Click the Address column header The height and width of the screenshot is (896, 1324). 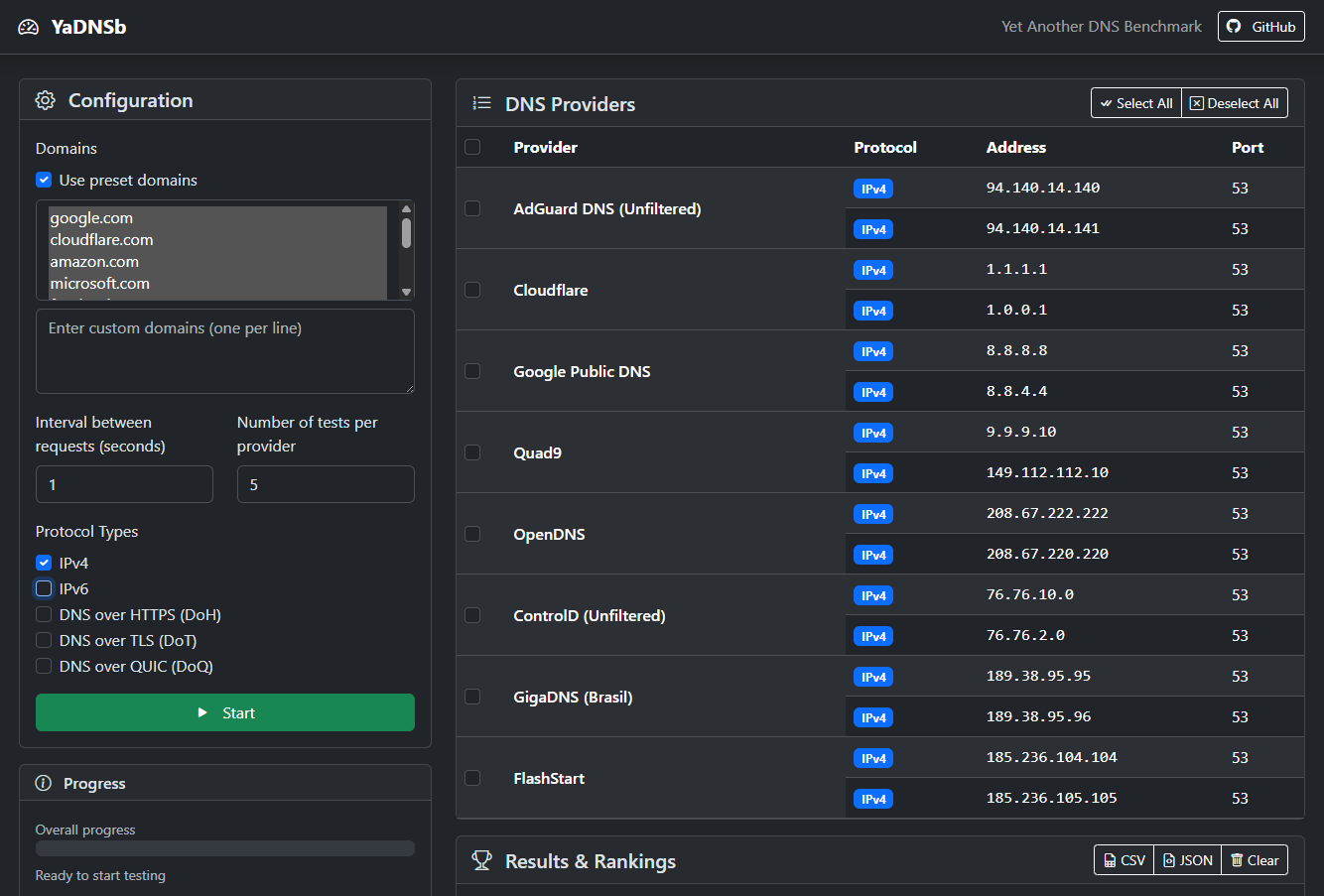[x=1016, y=147]
